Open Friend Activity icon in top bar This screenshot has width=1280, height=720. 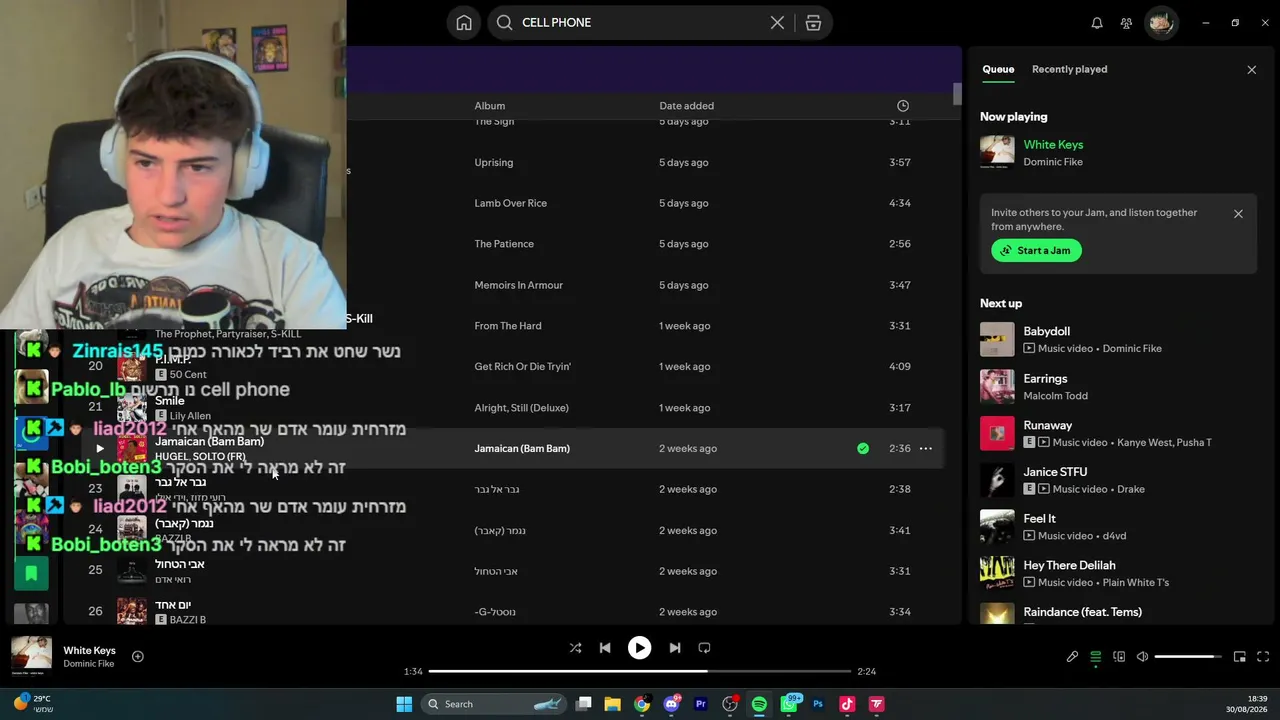pyautogui.click(x=1126, y=23)
